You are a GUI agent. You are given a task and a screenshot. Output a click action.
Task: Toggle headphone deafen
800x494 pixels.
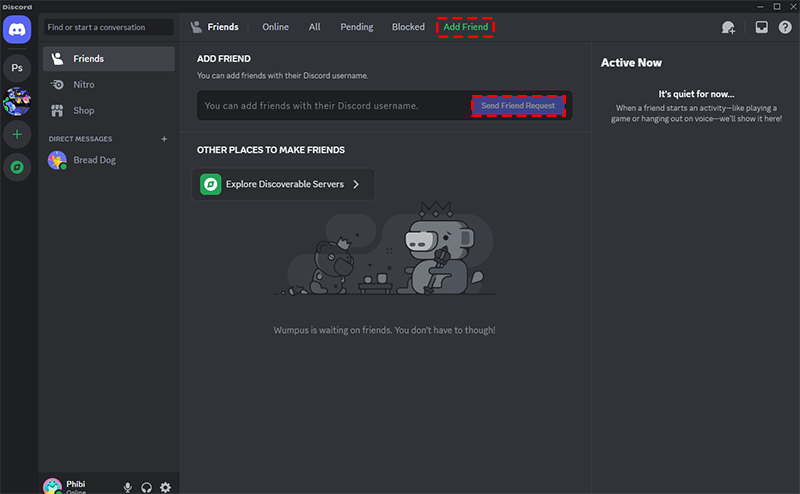point(147,487)
